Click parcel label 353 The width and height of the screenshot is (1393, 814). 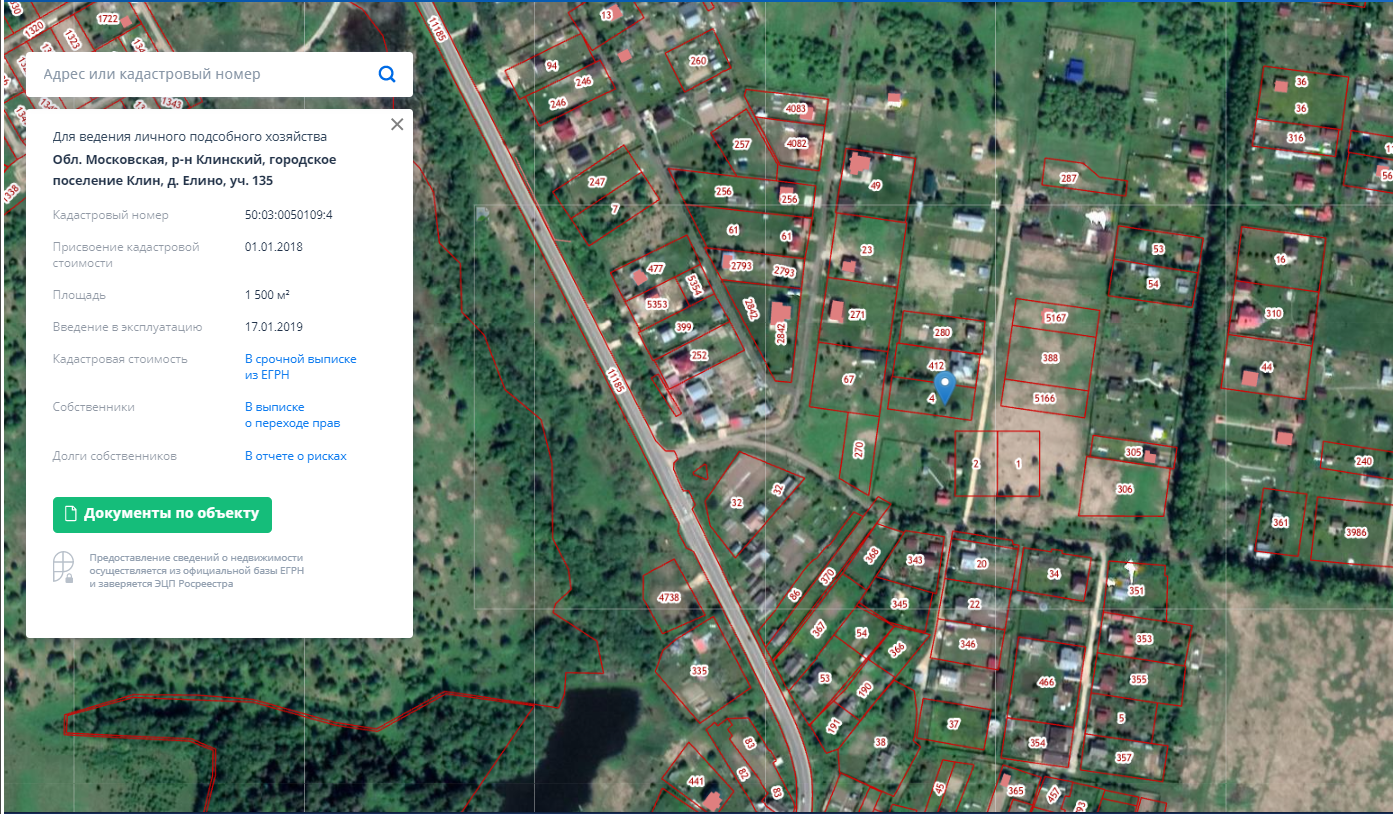(1144, 639)
